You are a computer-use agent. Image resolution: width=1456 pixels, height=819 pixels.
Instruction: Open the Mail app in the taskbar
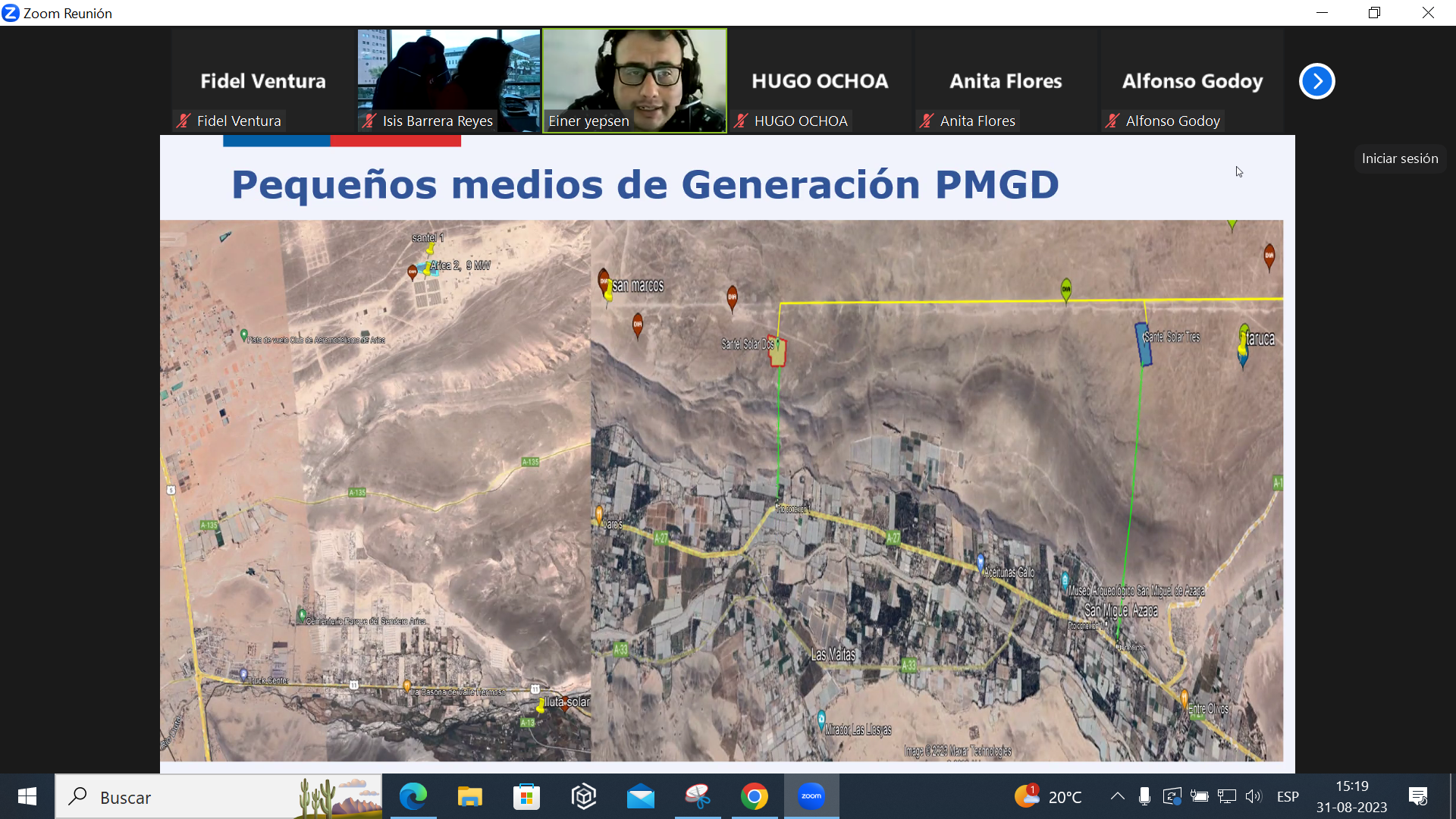point(640,796)
